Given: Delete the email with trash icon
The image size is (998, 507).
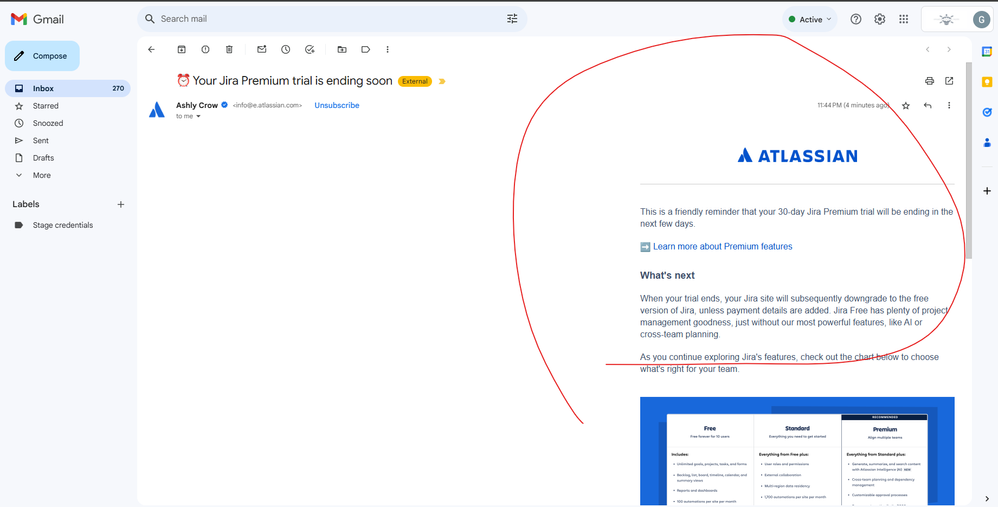Looking at the screenshot, I should pos(229,50).
